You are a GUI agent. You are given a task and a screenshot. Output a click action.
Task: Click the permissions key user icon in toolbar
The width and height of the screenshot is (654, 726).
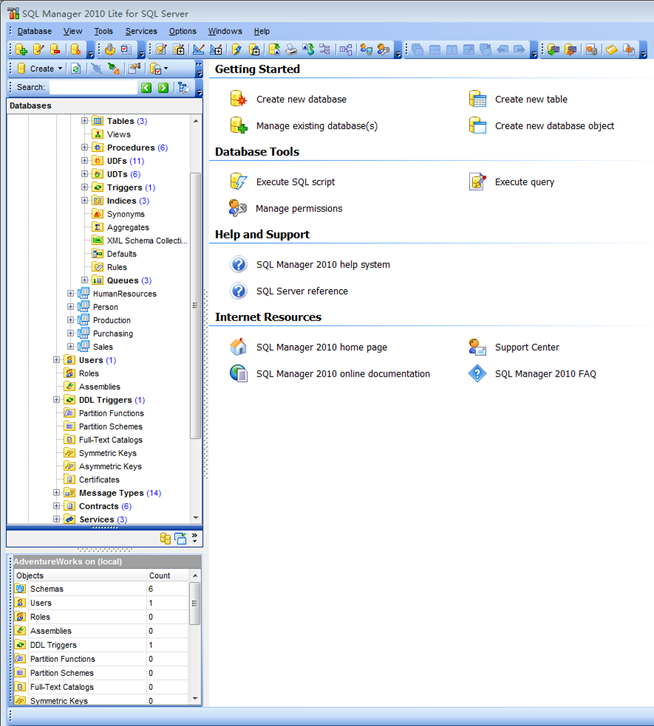[x=384, y=49]
